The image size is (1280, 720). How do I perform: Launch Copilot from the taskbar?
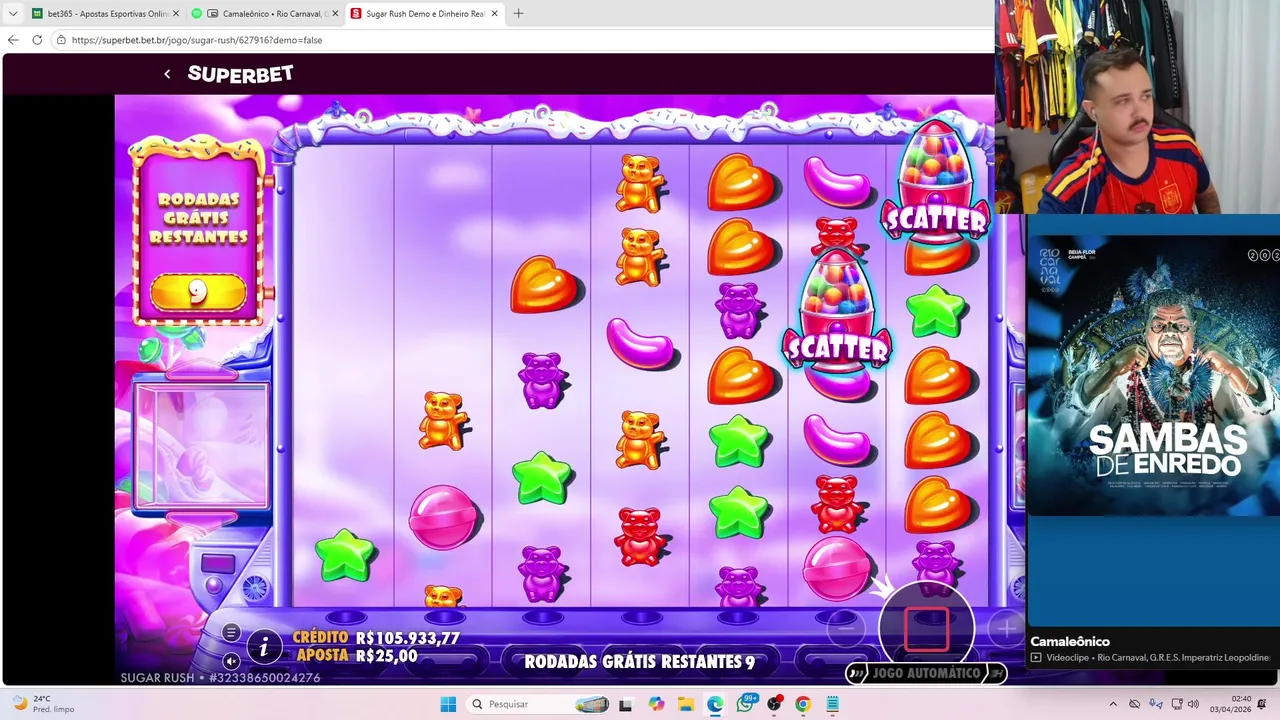(x=656, y=704)
